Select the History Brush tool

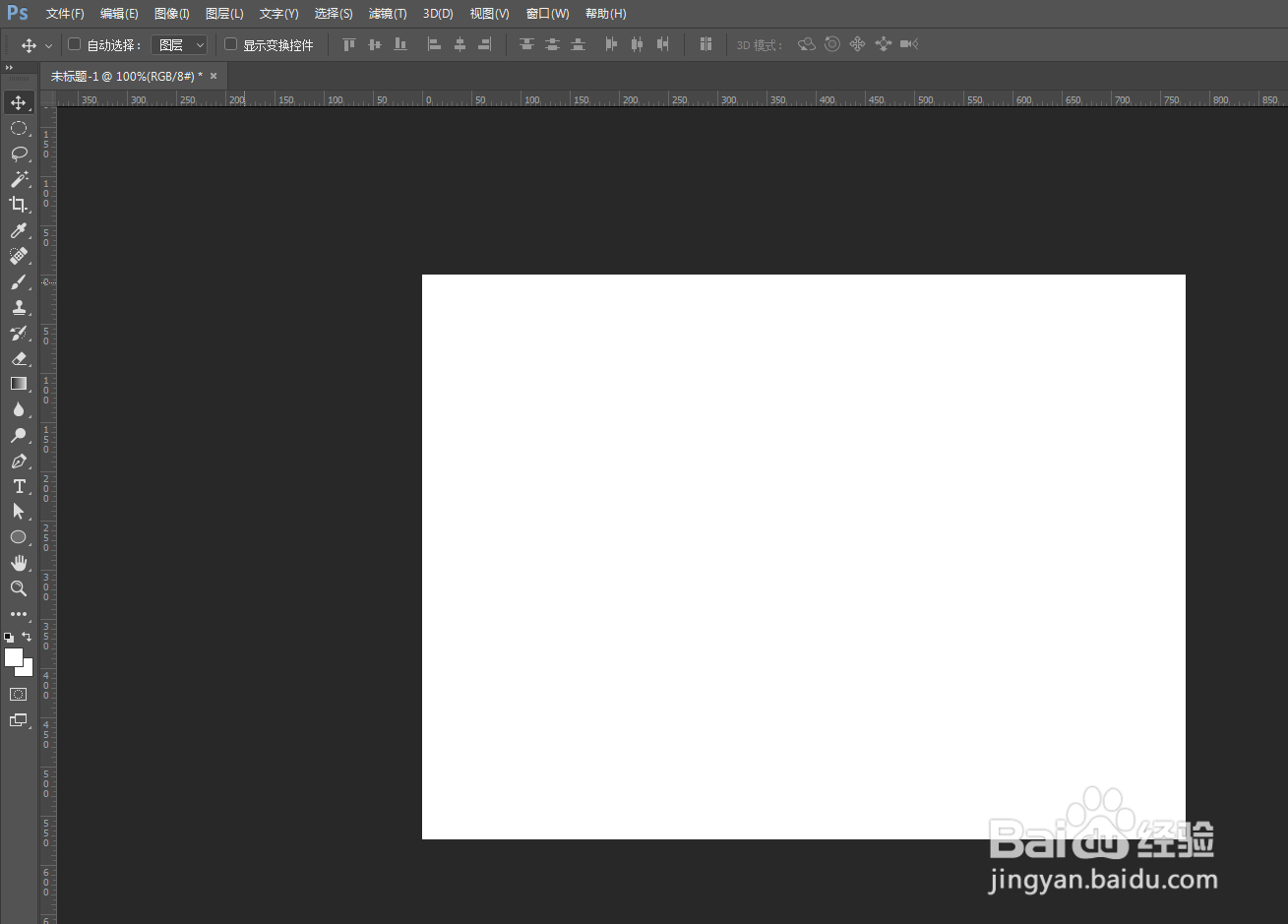click(19, 333)
